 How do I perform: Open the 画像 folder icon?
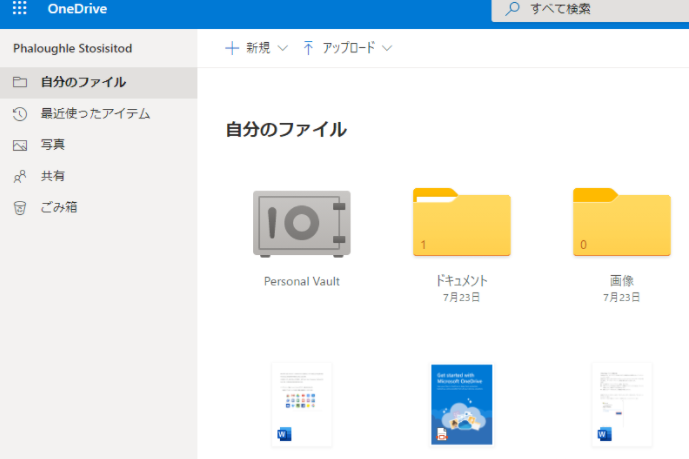tap(622, 222)
